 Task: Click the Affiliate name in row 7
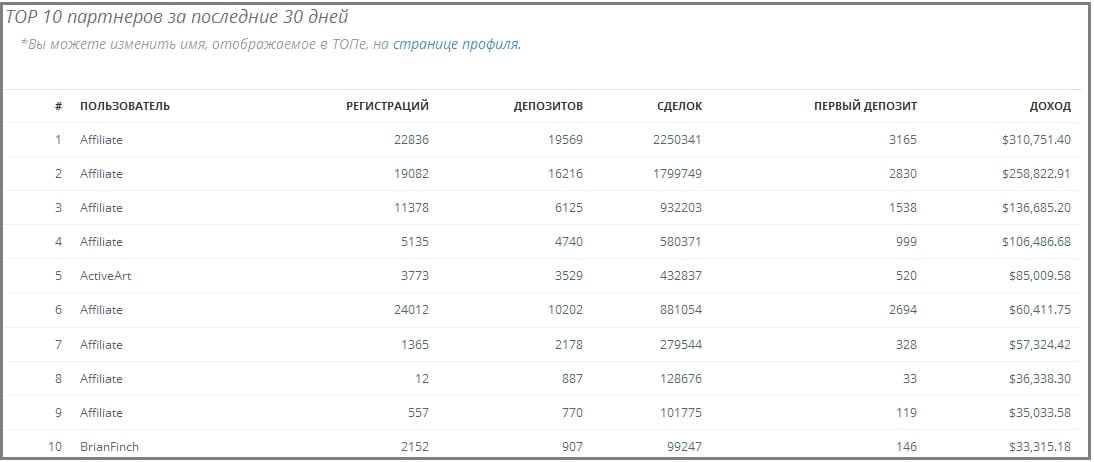coord(101,344)
